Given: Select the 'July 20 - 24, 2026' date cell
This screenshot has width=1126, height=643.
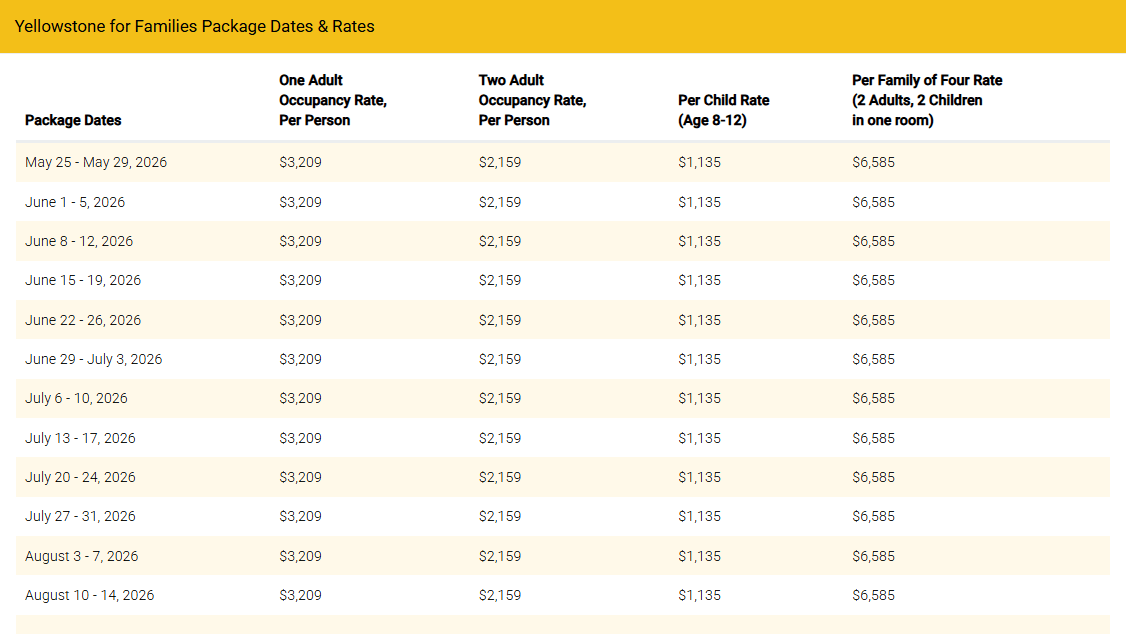Looking at the screenshot, I should tap(80, 477).
